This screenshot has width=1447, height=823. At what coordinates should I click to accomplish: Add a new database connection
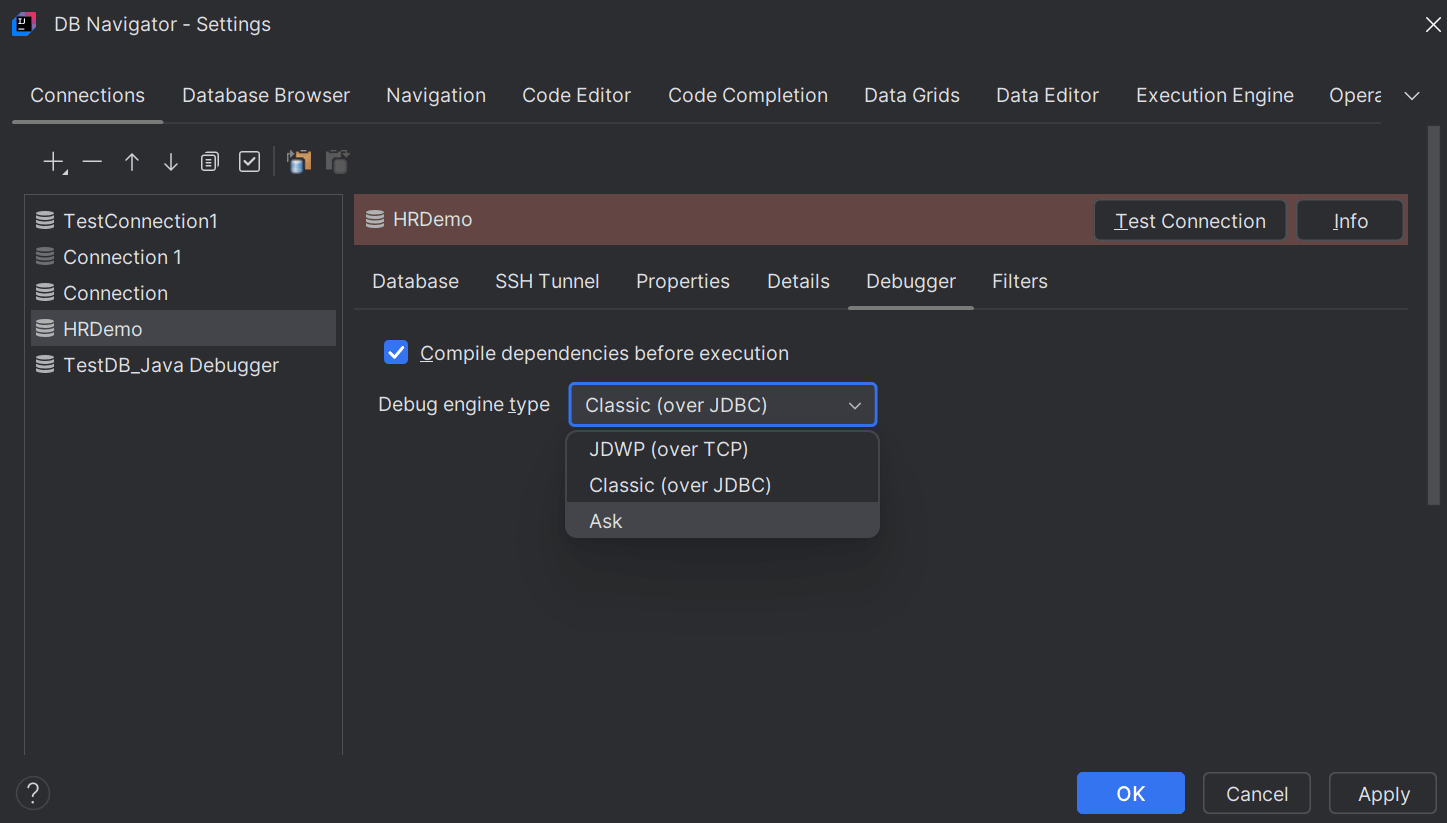51,160
